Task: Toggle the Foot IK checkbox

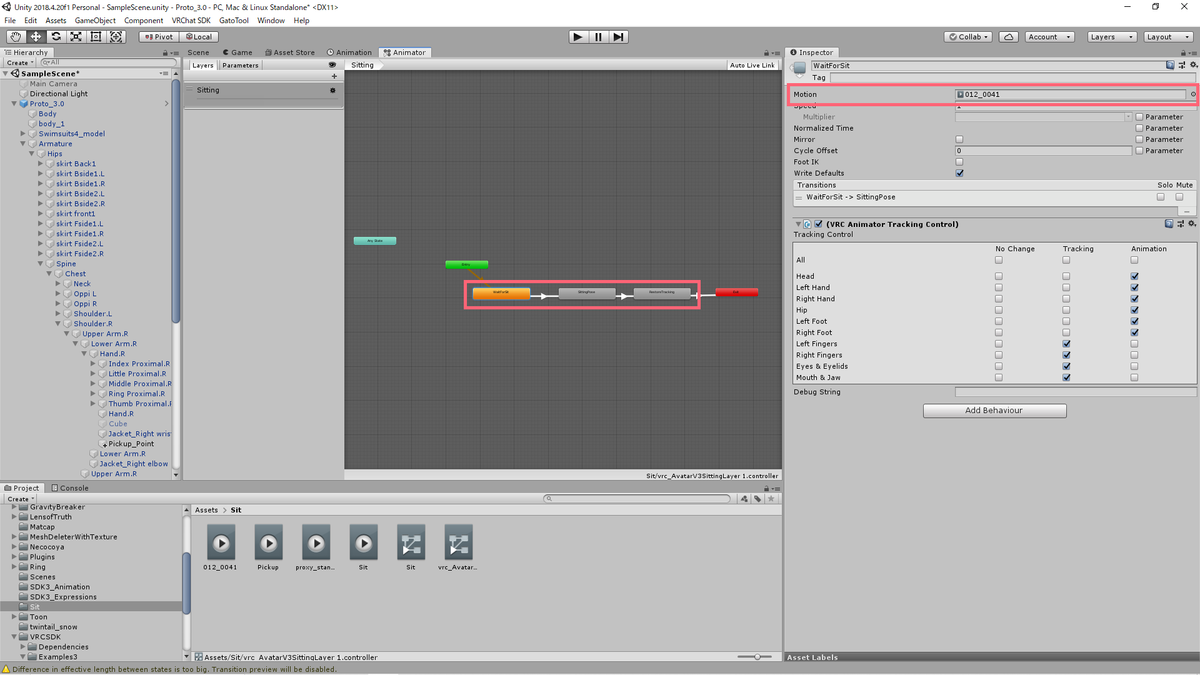Action: 959,162
